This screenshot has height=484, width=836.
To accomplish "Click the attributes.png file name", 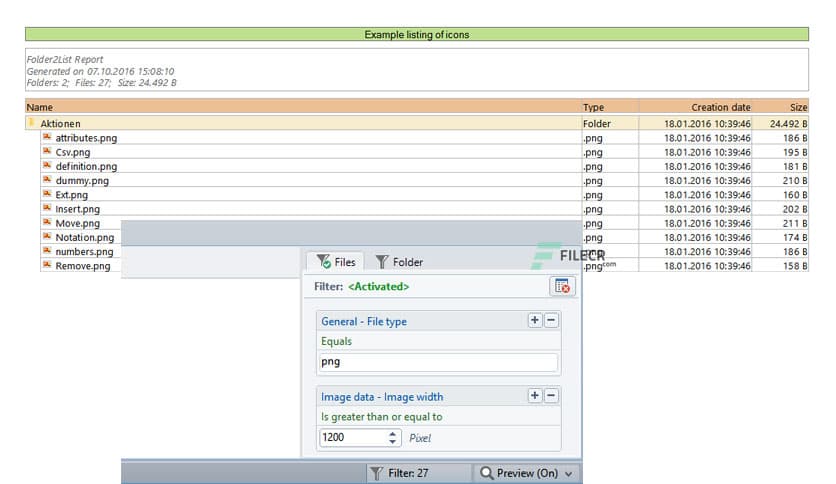I will click(86, 138).
